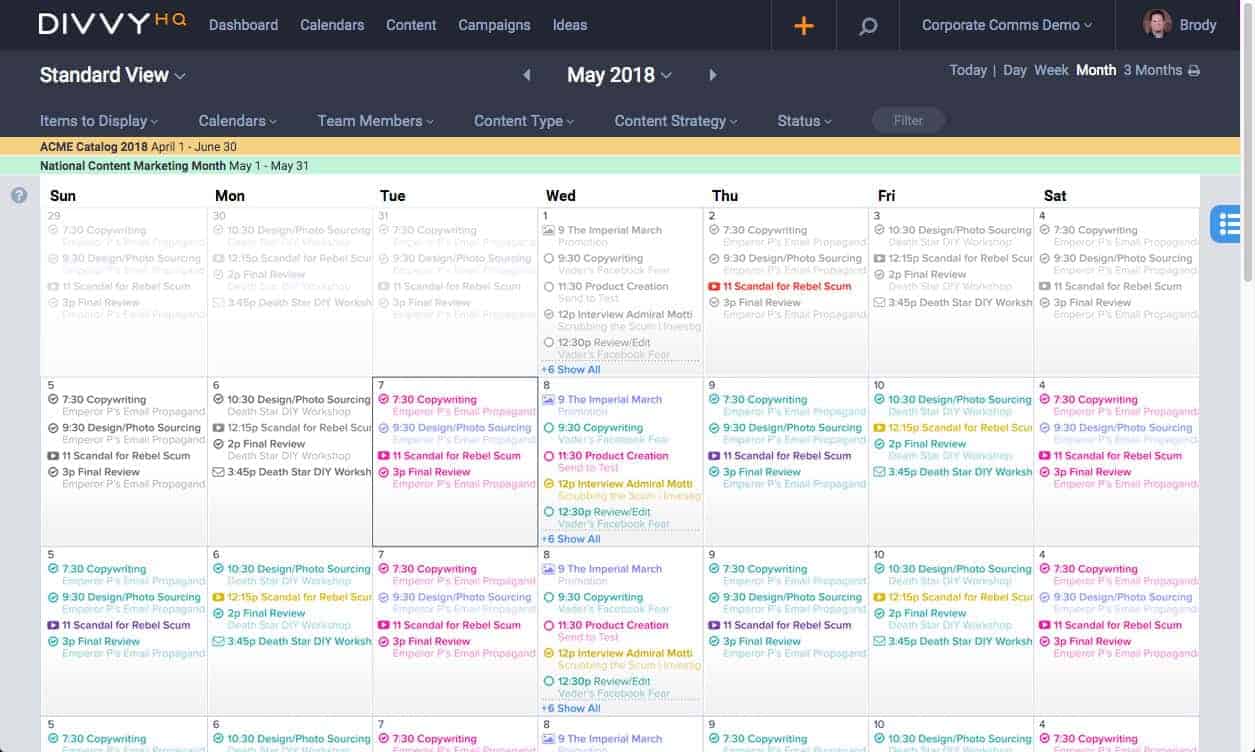Open Corporate Comms Demo account dropdown
The width and height of the screenshot is (1255, 752).
1007,25
